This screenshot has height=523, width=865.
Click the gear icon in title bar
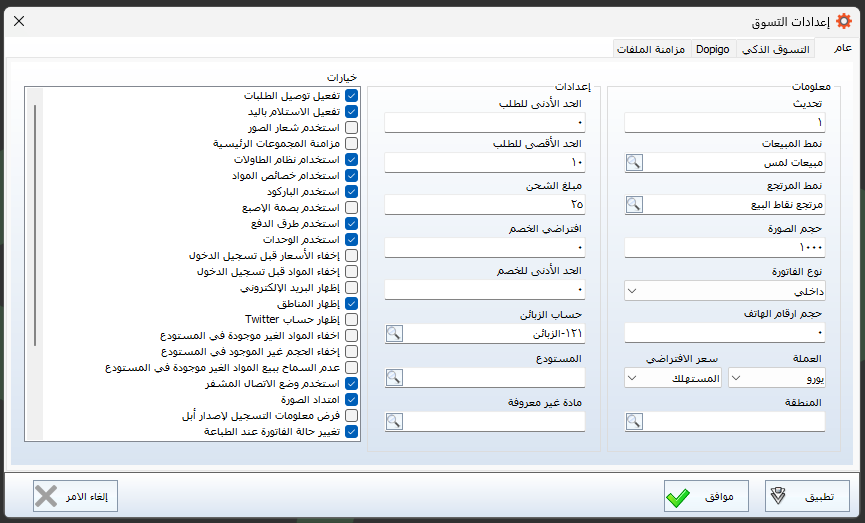click(843, 20)
